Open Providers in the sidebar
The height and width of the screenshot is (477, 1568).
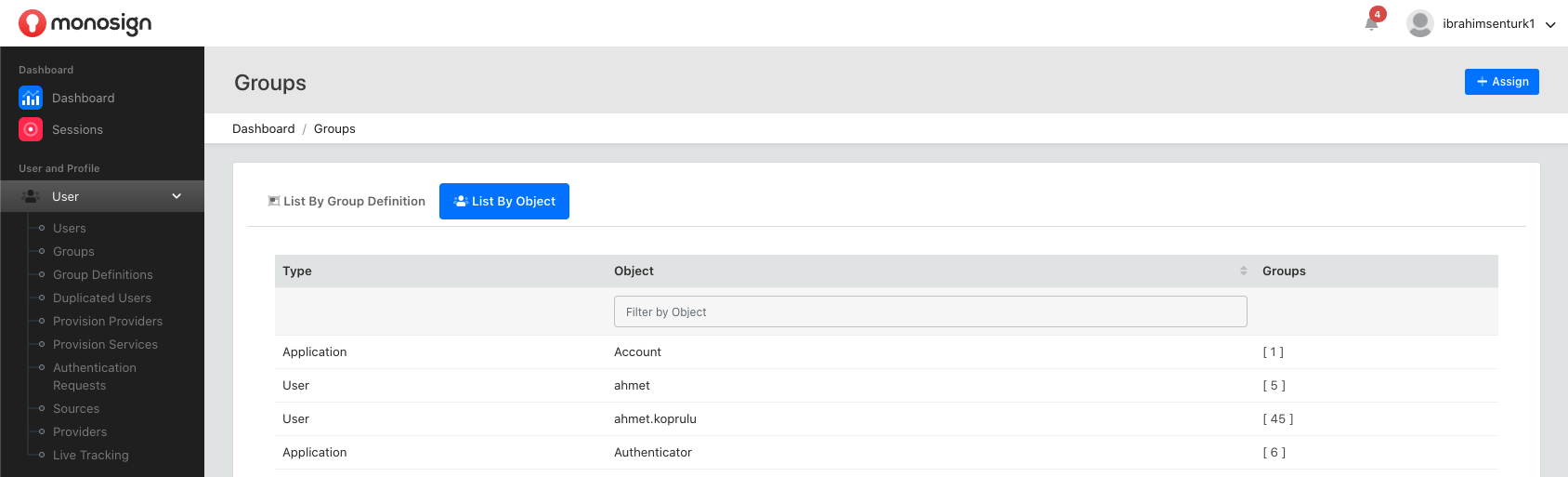coord(80,431)
